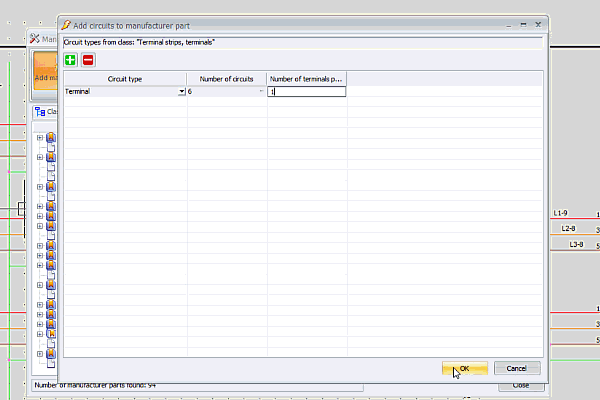Click the L2-8 wire label in schematic

point(568,229)
